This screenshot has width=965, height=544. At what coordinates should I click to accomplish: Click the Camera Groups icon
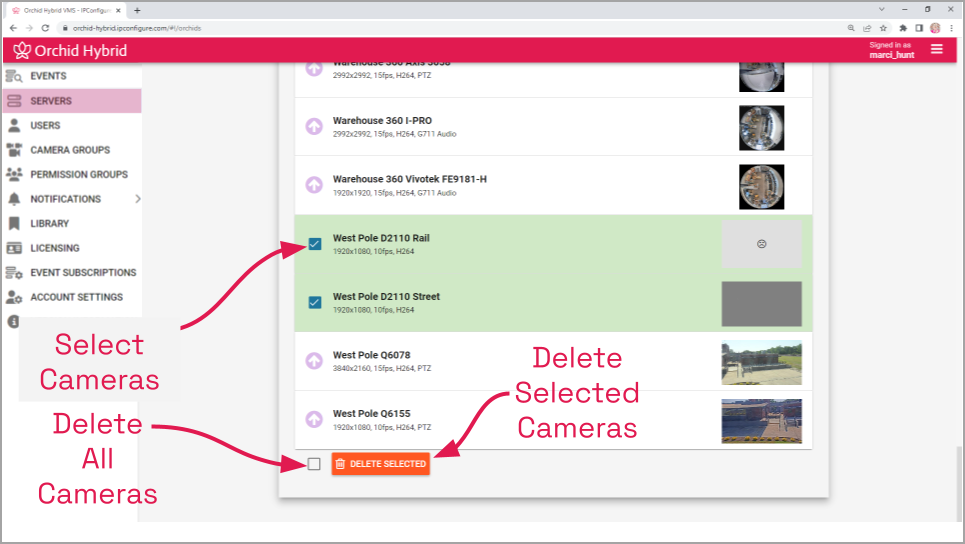(x=14, y=150)
